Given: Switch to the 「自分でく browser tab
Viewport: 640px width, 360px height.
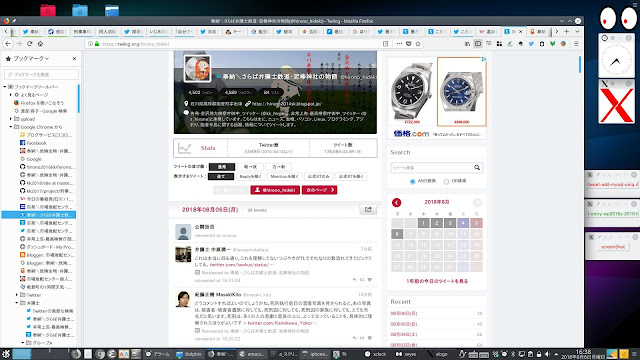Looking at the screenshot, I should [184, 31].
